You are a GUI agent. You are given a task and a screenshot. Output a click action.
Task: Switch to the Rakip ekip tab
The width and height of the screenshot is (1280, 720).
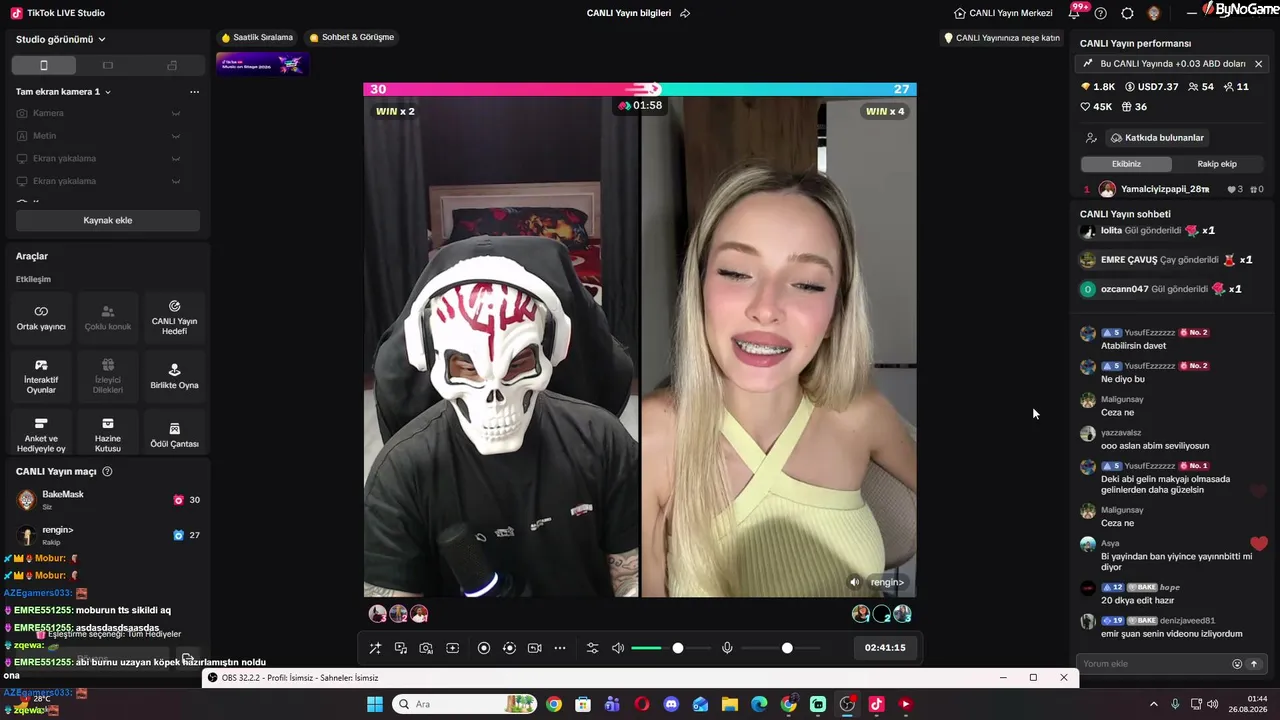click(x=1217, y=164)
